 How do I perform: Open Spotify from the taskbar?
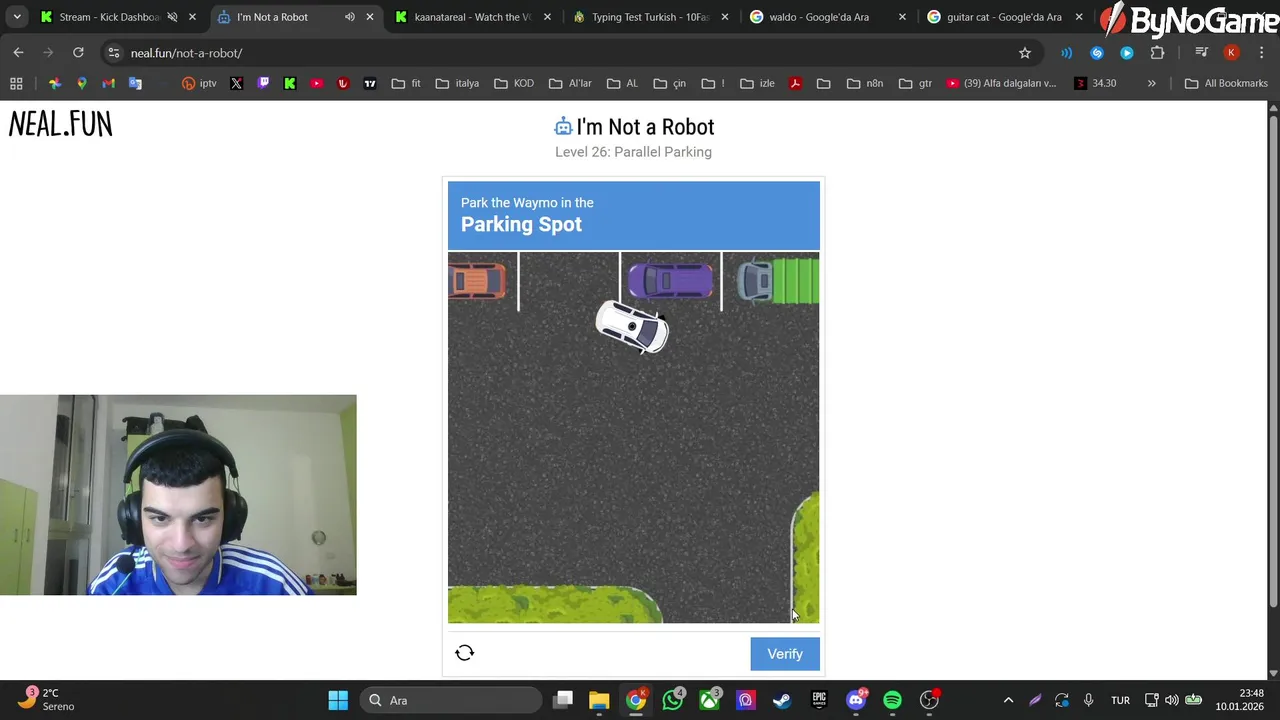tap(892, 700)
